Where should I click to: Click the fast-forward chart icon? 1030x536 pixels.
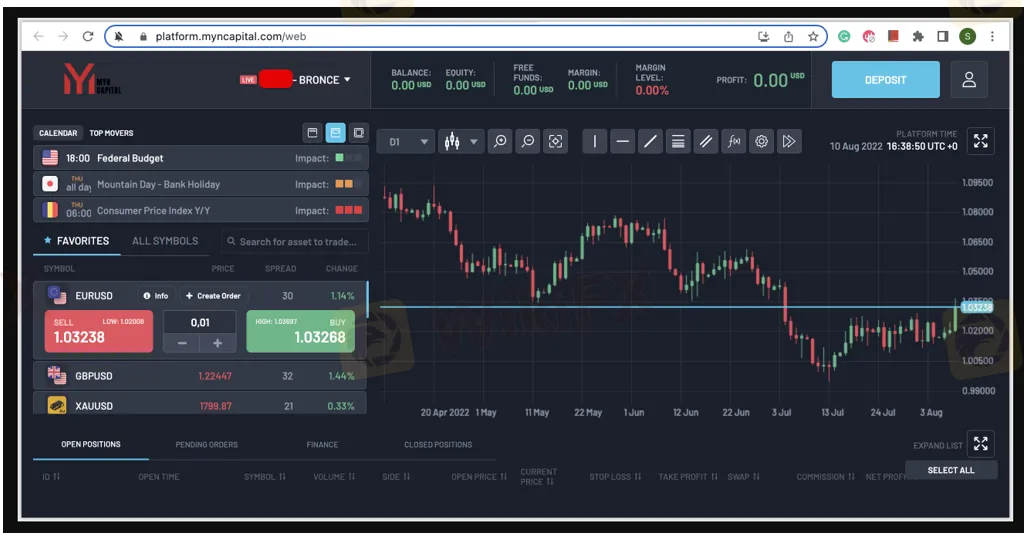(x=789, y=141)
